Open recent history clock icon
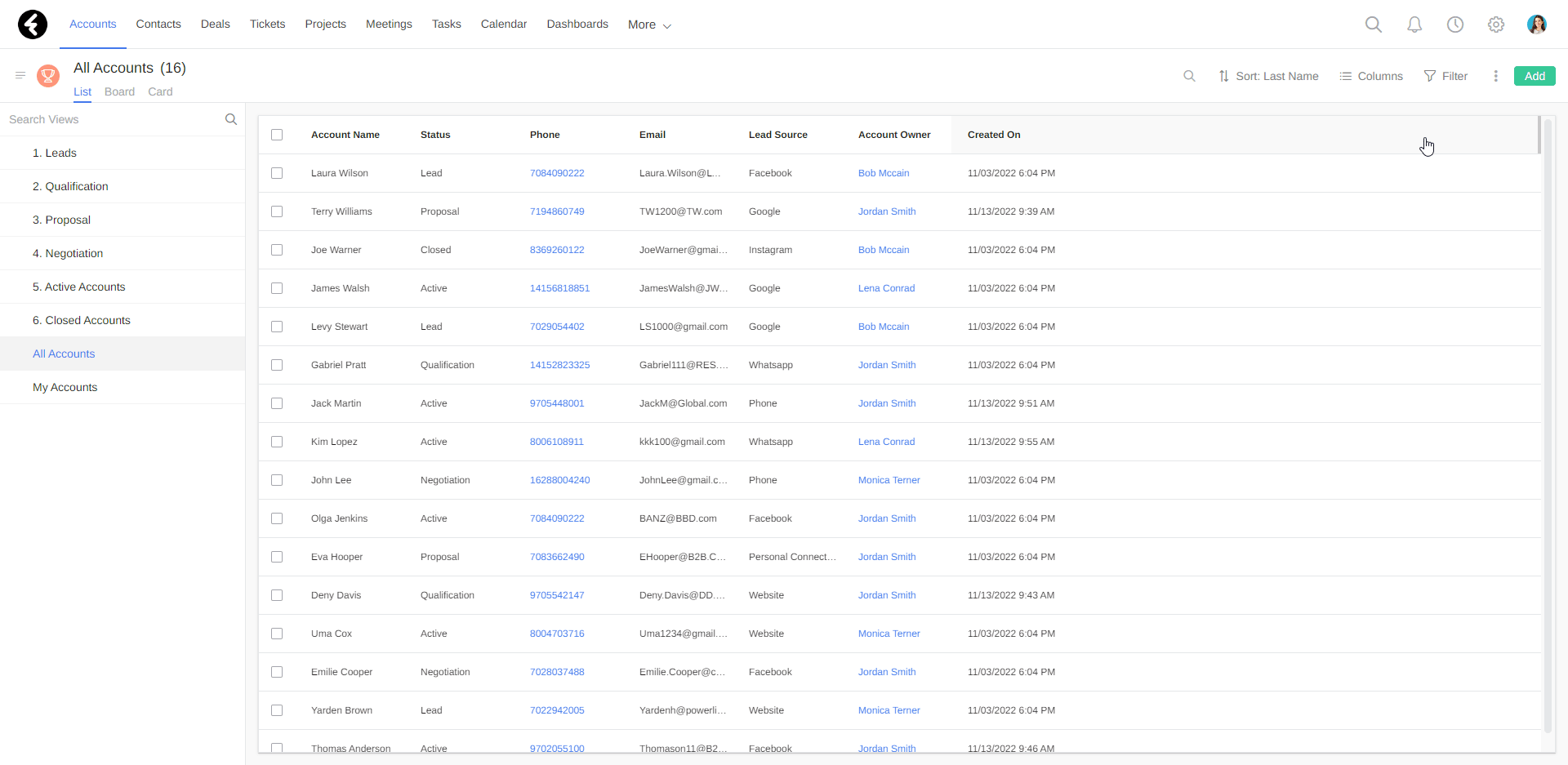 click(x=1455, y=24)
